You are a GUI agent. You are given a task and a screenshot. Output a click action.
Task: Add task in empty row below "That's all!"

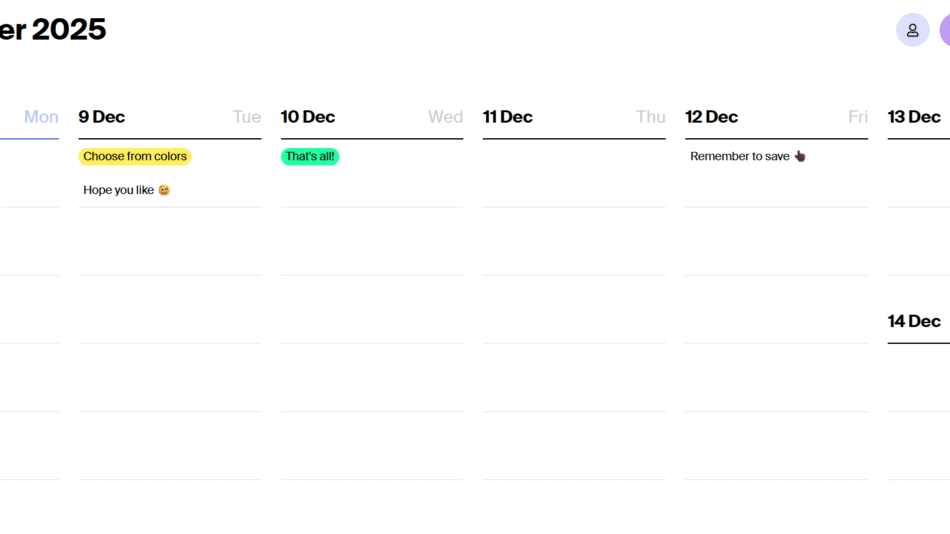[372, 190]
